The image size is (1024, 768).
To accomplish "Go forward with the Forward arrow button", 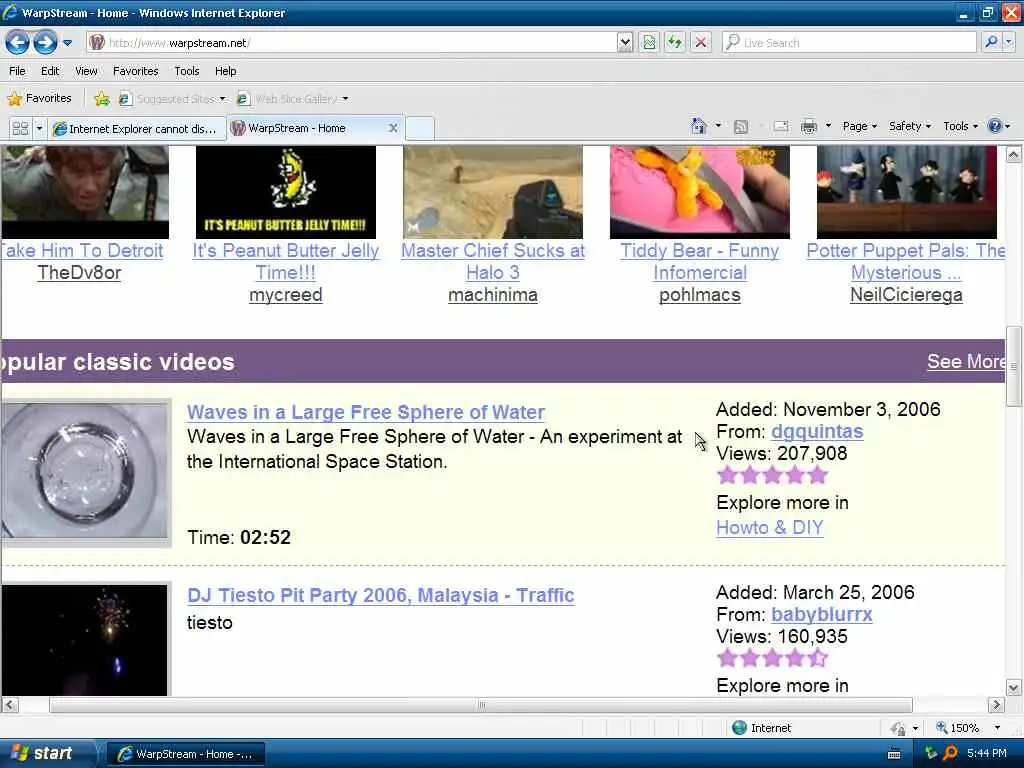I will pos(45,43).
